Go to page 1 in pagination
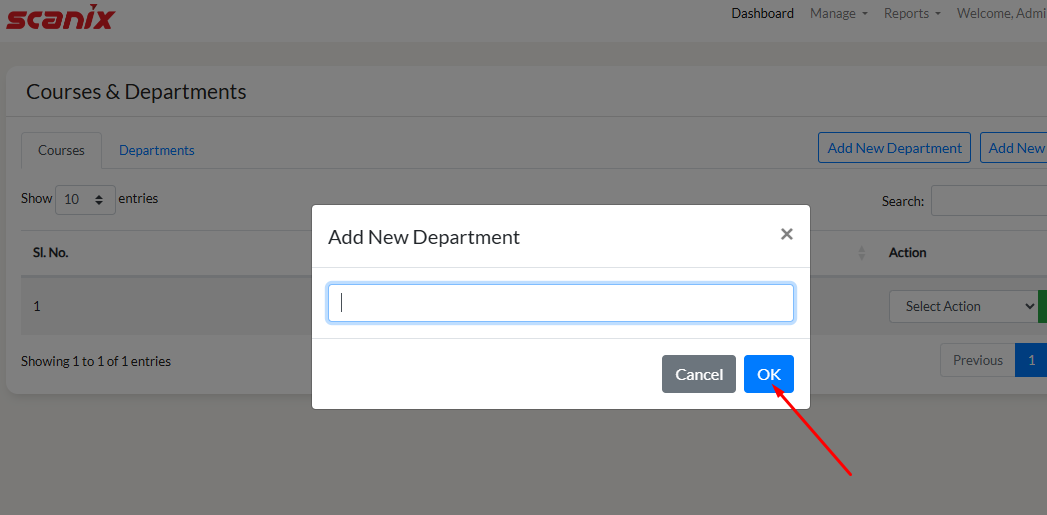Image resolution: width=1047 pixels, height=515 pixels. click(x=1031, y=360)
